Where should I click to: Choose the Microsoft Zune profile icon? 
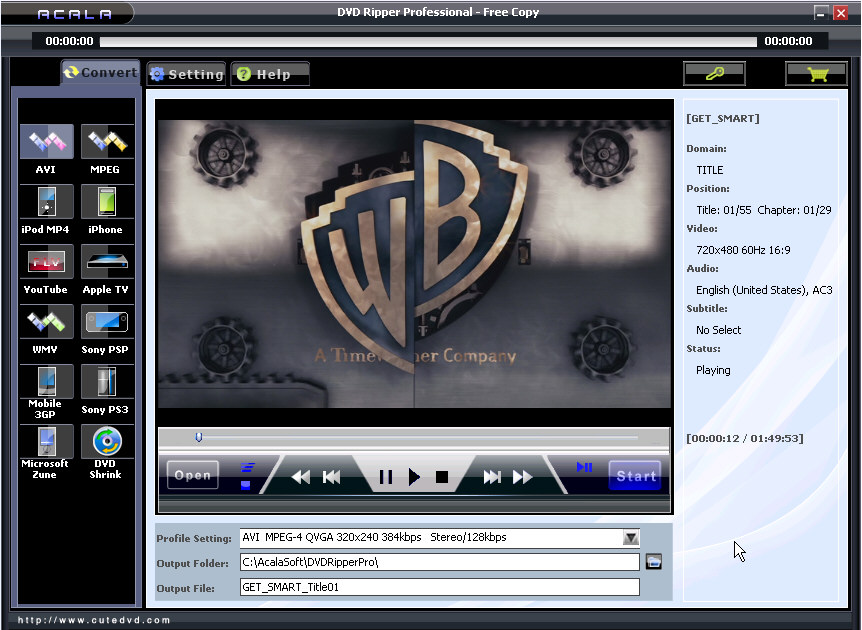pyautogui.click(x=47, y=442)
